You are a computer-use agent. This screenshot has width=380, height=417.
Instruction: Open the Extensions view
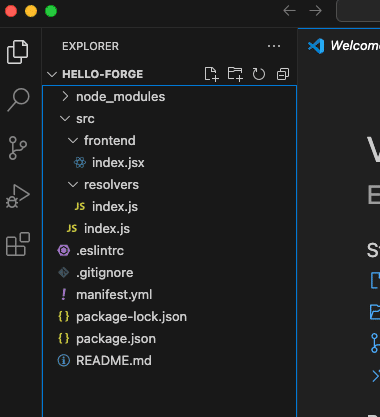[18, 244]
